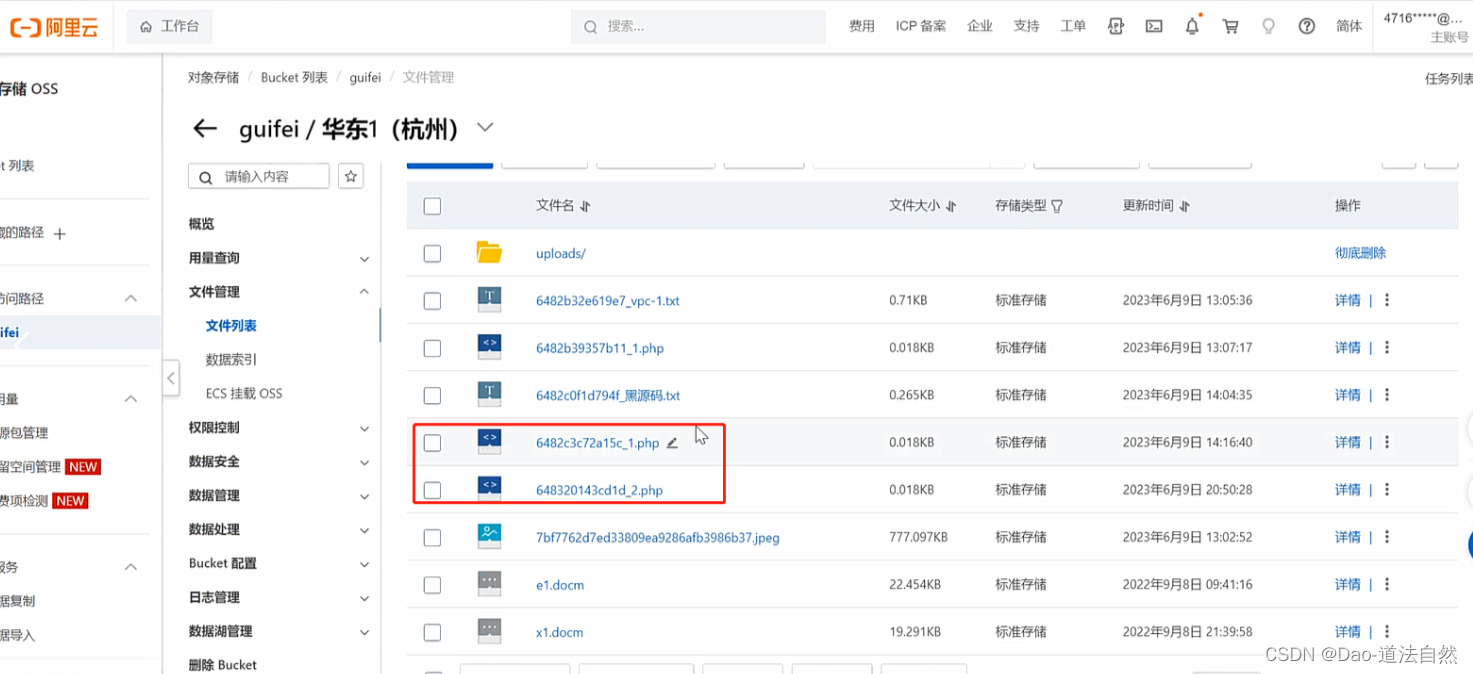The width and height of the screenshot is (1473, 674).
Task: Click the API tools icon in the top bar
Action: point(1115,26)
